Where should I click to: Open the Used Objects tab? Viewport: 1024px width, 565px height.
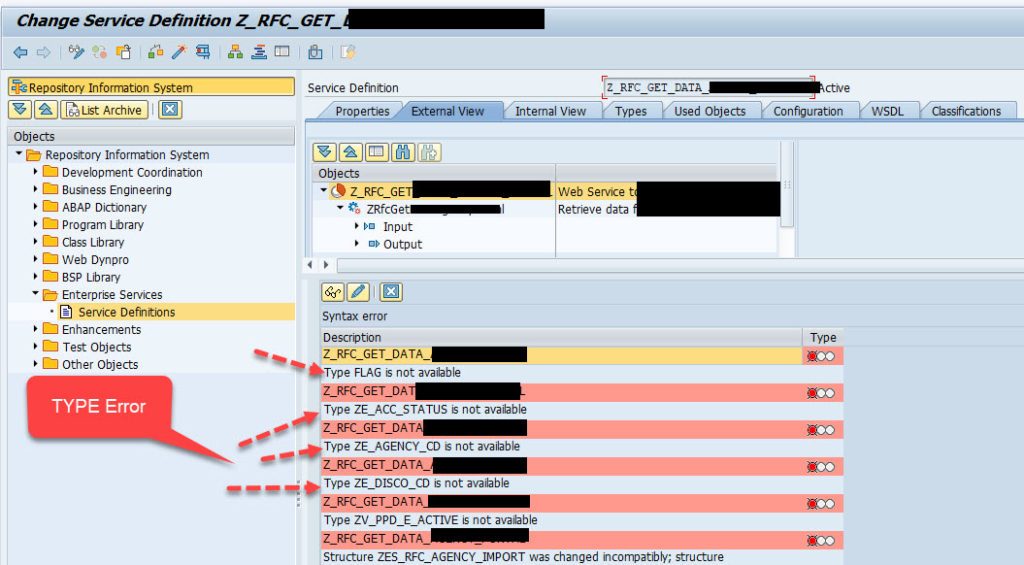(710, 111)
